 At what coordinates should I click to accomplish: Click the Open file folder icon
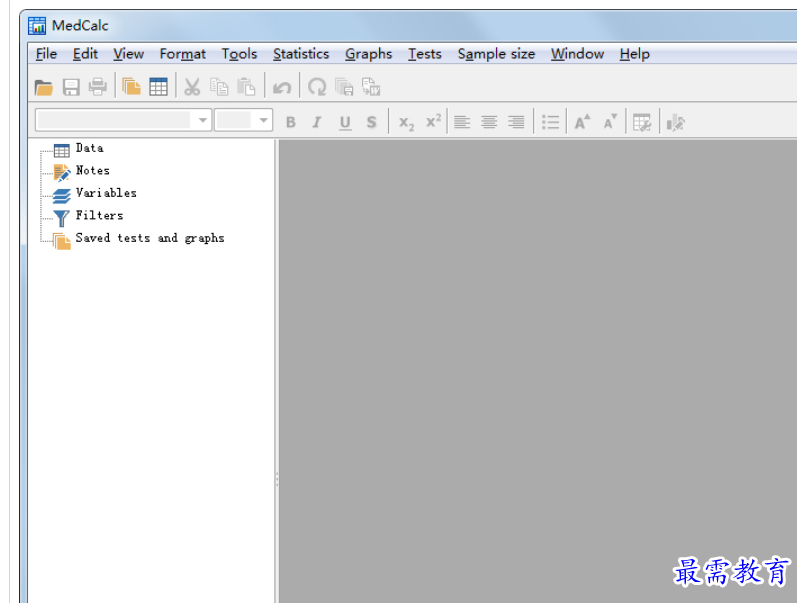(44, 87)
